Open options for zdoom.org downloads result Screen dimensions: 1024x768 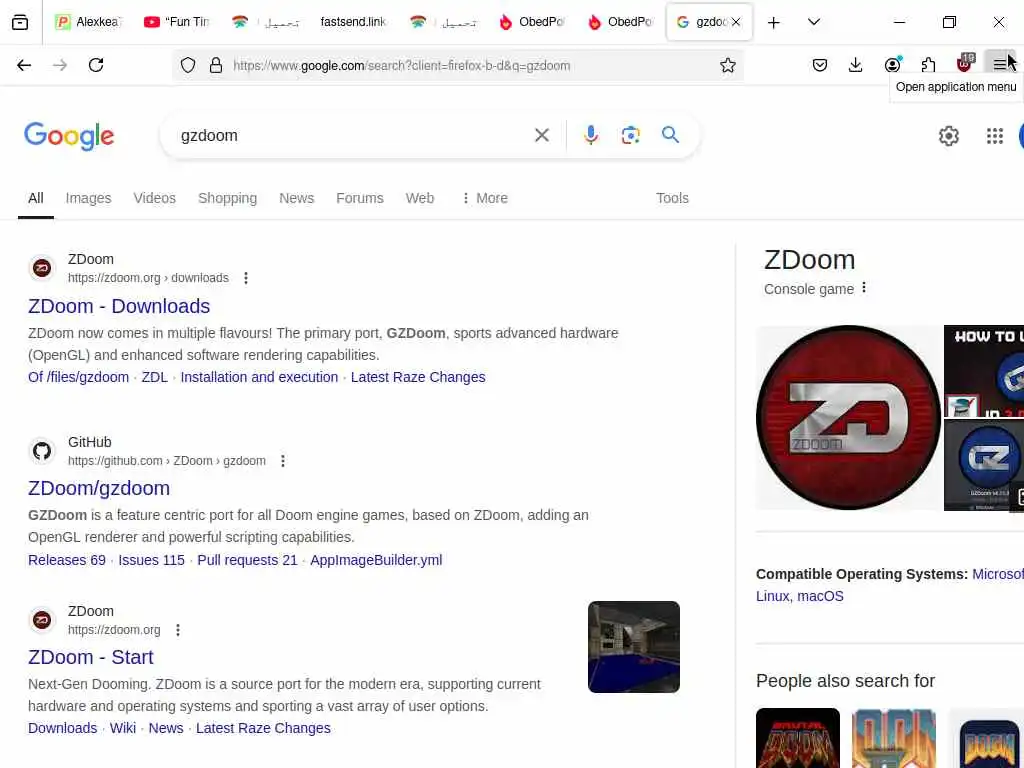pos(246,278)
